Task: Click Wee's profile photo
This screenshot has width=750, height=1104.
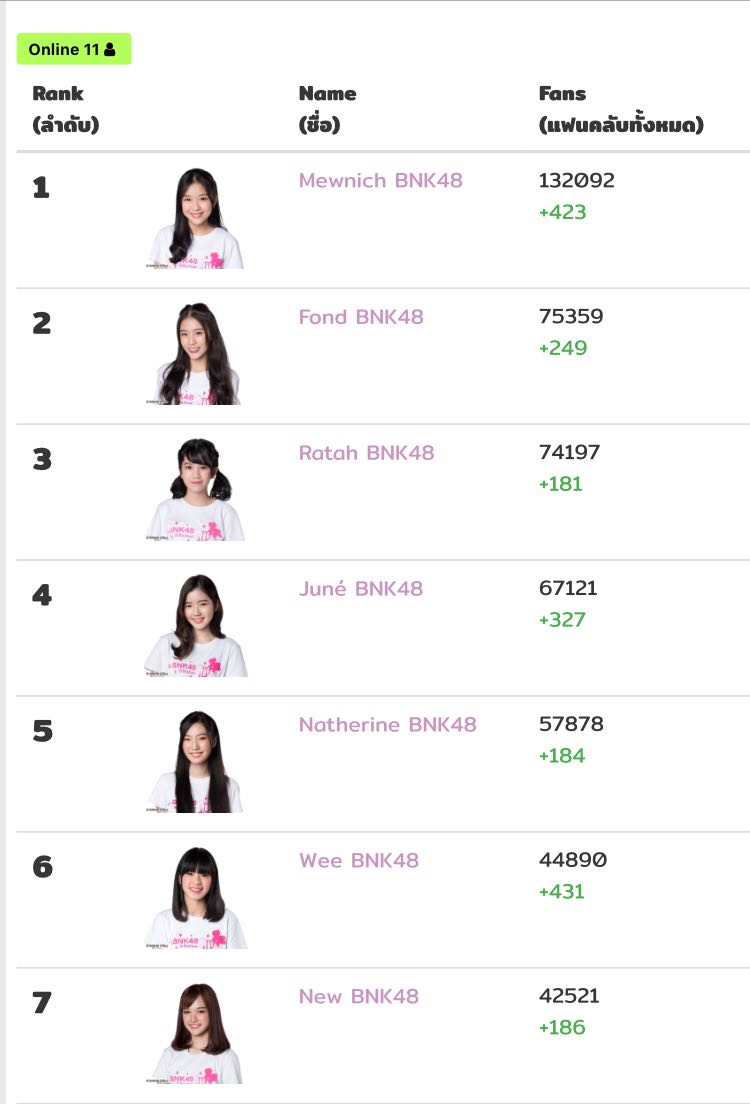Action: 196,898
